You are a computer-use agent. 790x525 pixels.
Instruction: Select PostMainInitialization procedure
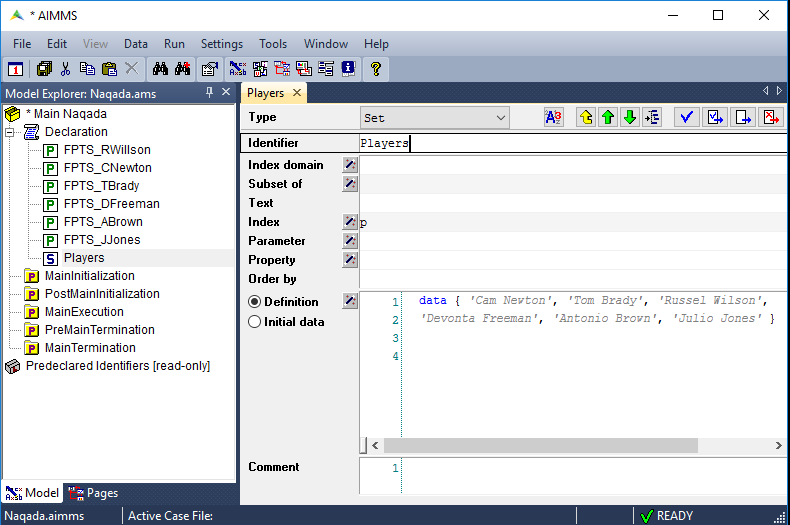click(x=102, y=294)
